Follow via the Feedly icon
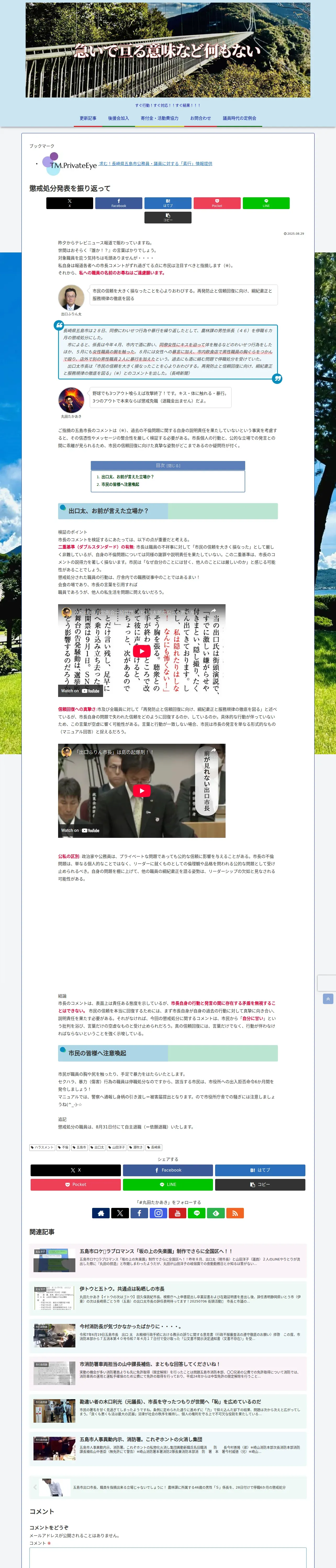Viewport: 336px width, 1568px height. point(216,1213)
